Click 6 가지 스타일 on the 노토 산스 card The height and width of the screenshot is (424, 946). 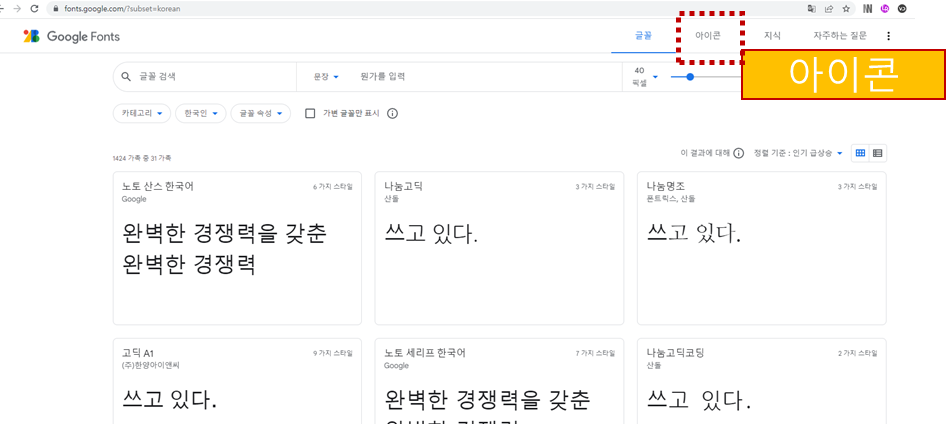(333, 187)
